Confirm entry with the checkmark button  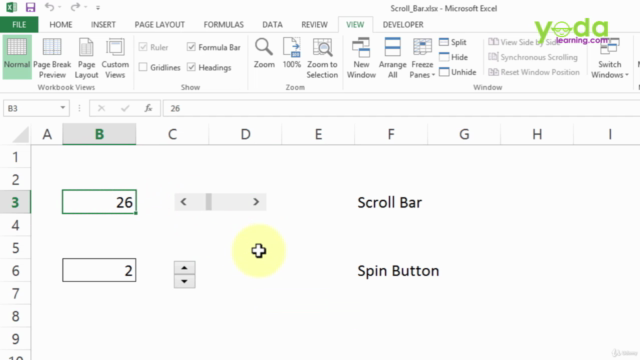tap(125, 108)
